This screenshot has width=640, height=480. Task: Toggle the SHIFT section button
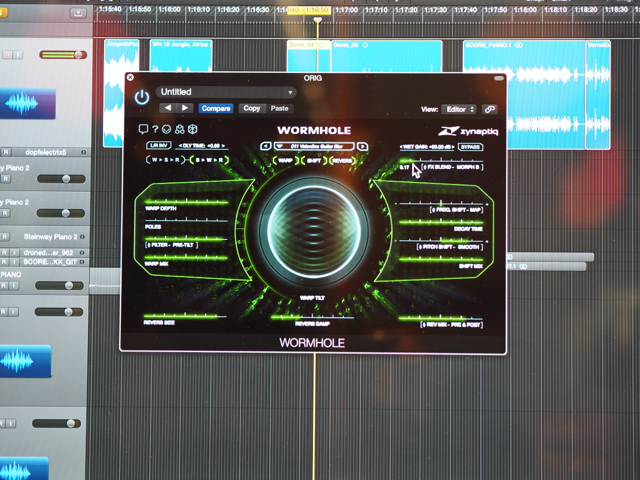pos(314,161)
